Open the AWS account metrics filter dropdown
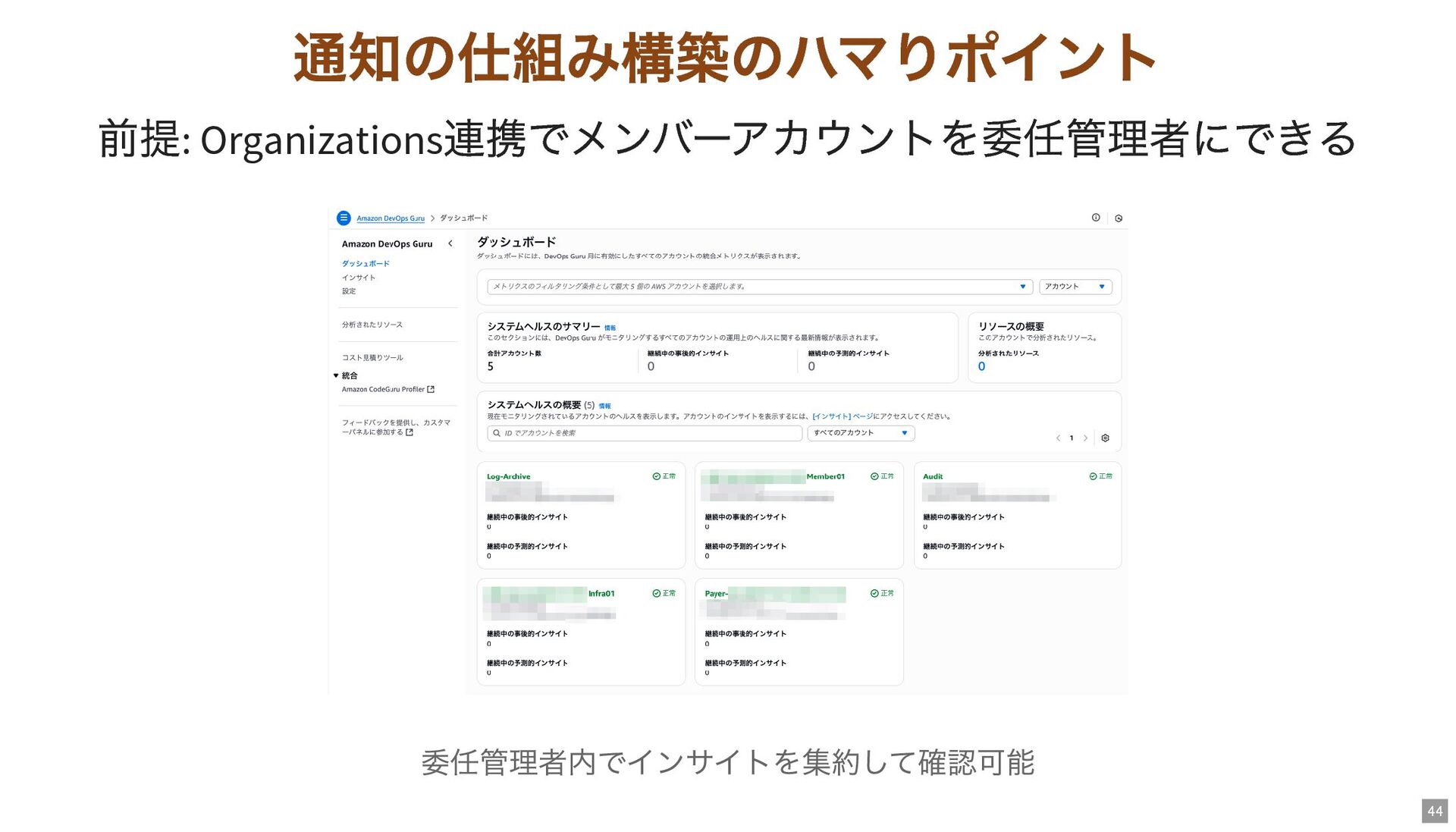 tap(759, 287)
